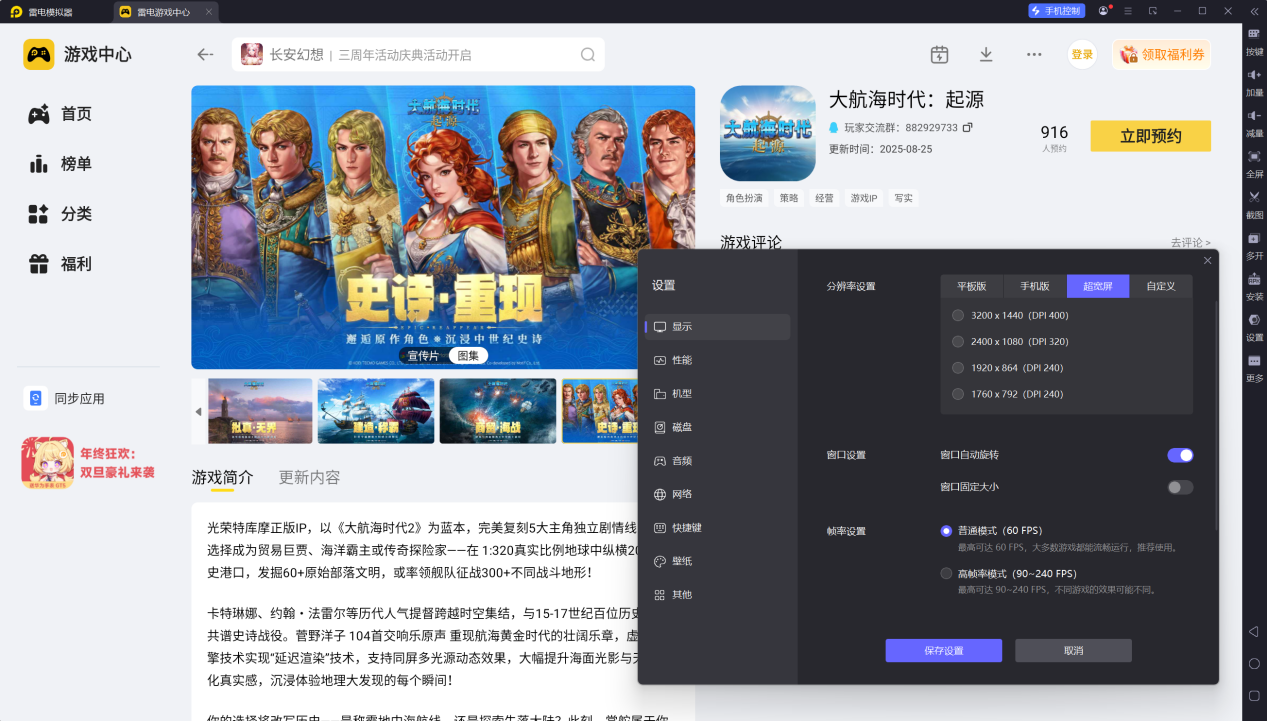The height and width of the screenshot is (721, 1267).
Task: Click the 取消 button in settings
Action: tap(1073, 650)
